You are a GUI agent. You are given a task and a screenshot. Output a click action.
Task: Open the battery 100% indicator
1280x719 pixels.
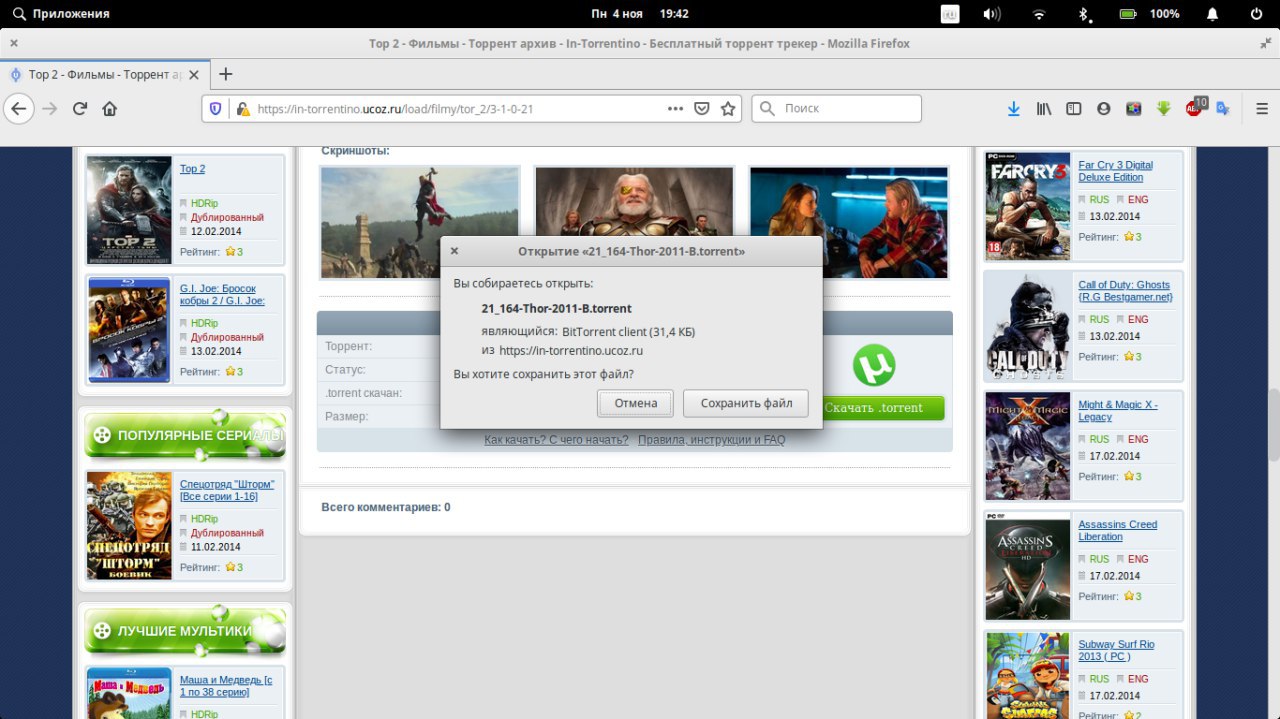pyautogui.click(x=1149, y=14)
